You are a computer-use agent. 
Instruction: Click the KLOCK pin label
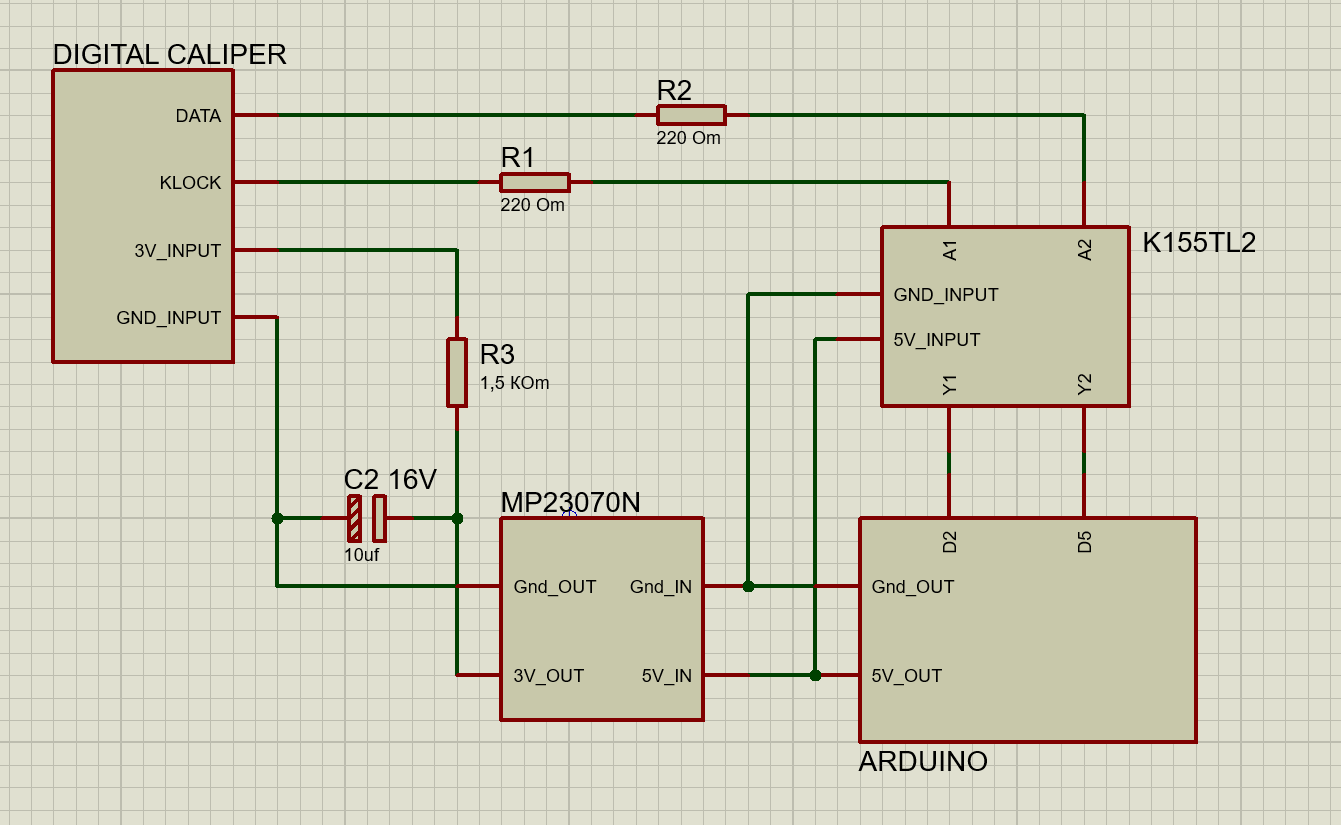190,183
